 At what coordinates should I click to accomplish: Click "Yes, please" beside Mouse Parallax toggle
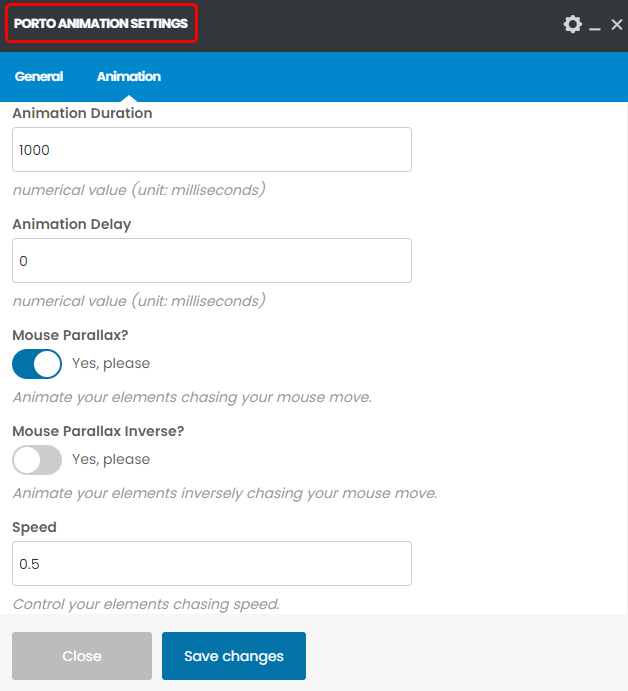(x=111, y=363)
